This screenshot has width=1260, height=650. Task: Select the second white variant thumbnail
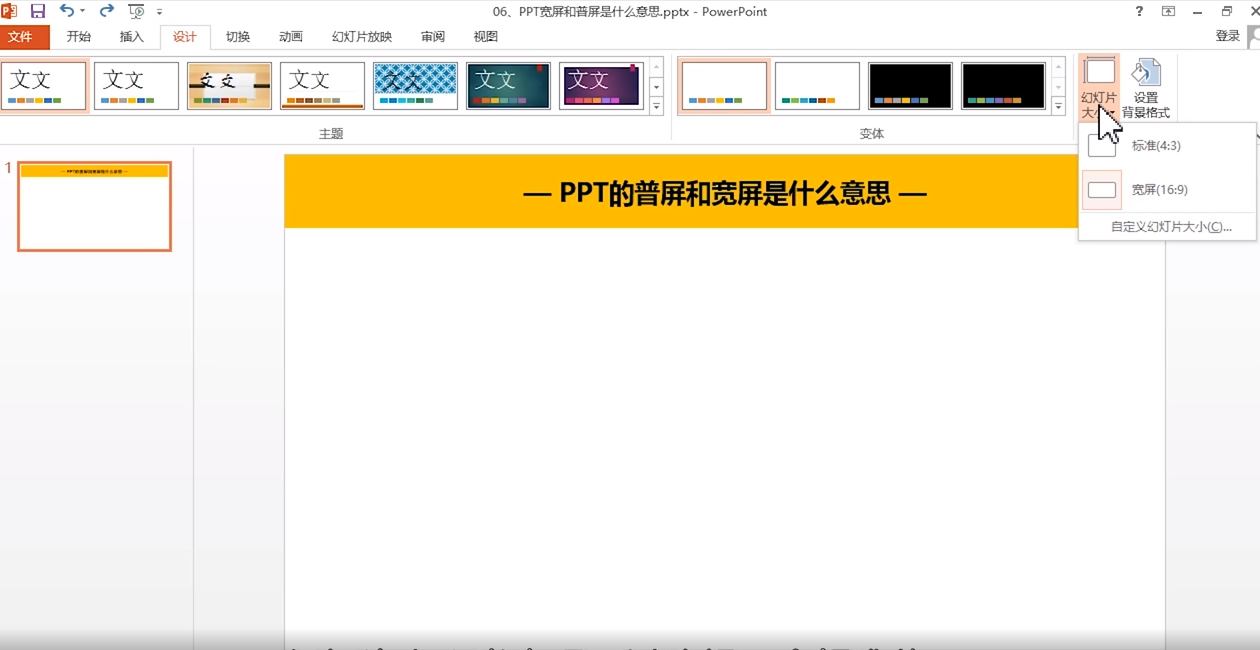pyautogui.click(x=818, y=86)
